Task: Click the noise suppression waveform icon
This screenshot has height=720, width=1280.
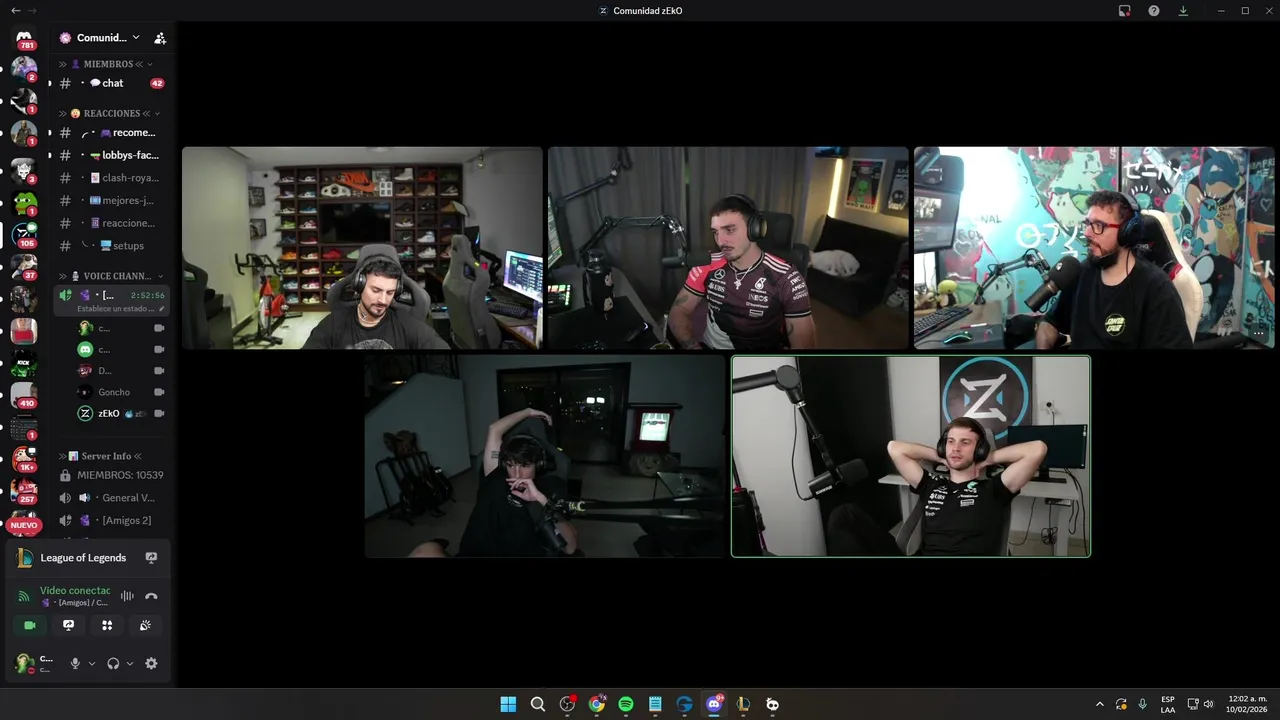Action: click(127, 596)
